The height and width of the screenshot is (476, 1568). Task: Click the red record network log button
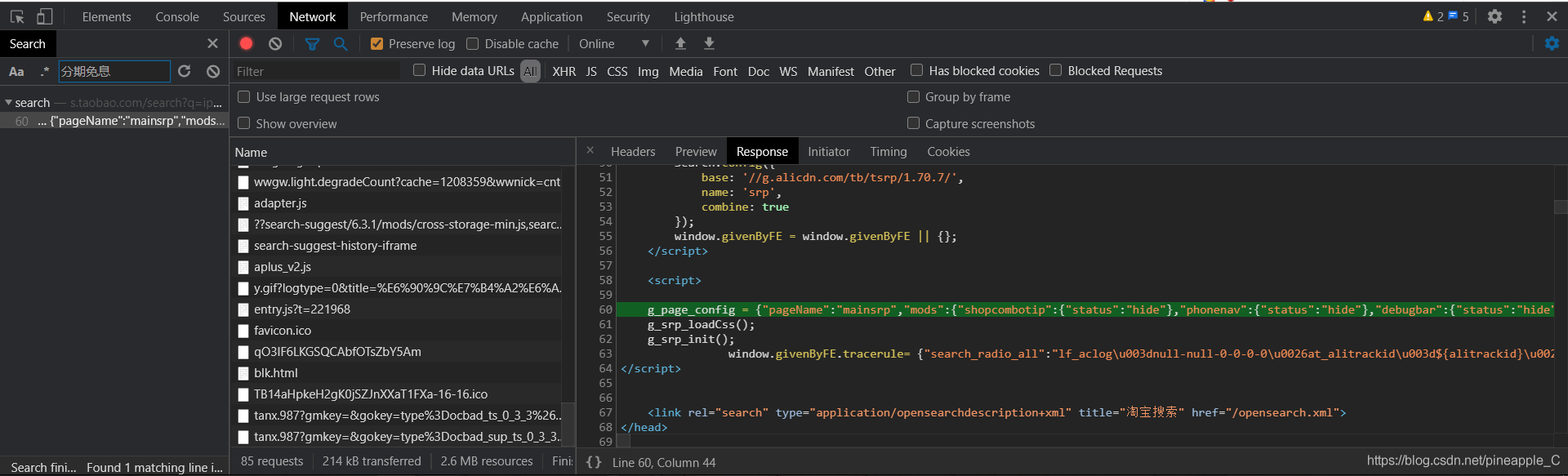tap(246, 43)
